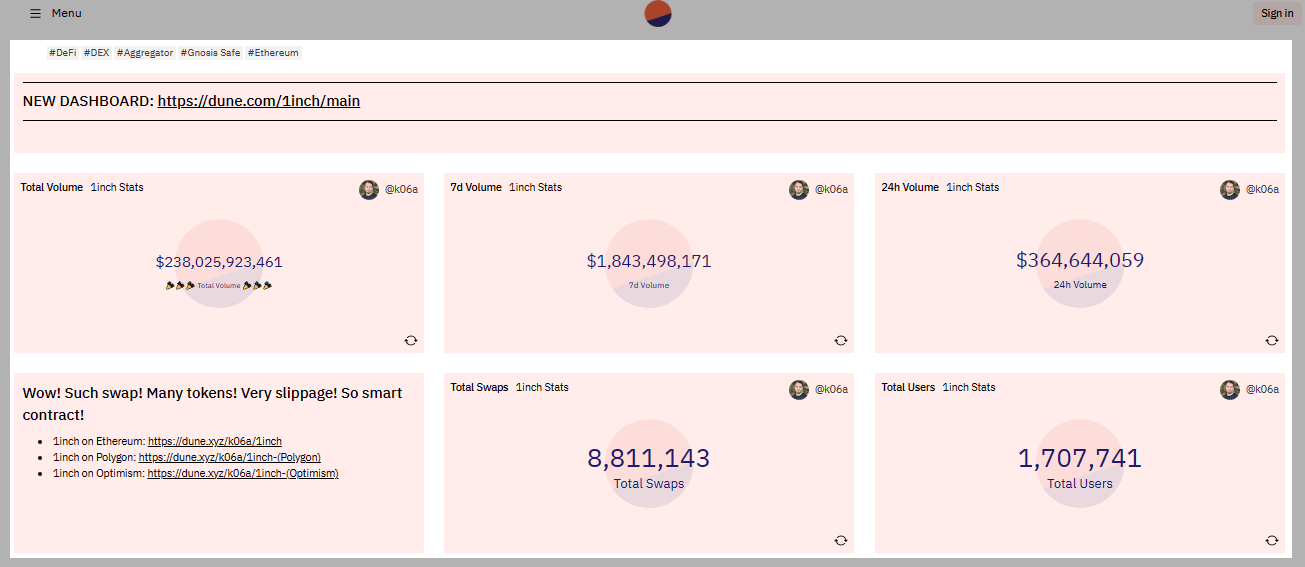Click k06a avatar on 24h Volume card
The image size is (1305, 567).
point(1230,189)
